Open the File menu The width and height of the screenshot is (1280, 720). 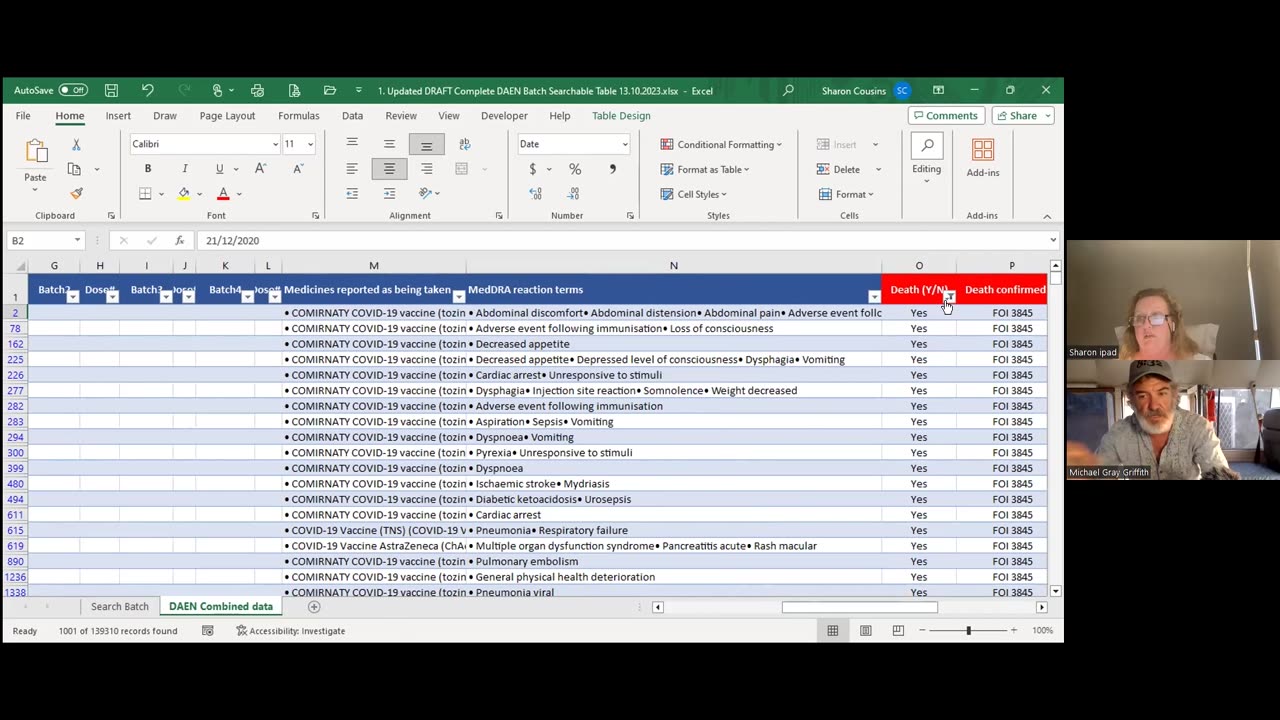coord(23,115)
